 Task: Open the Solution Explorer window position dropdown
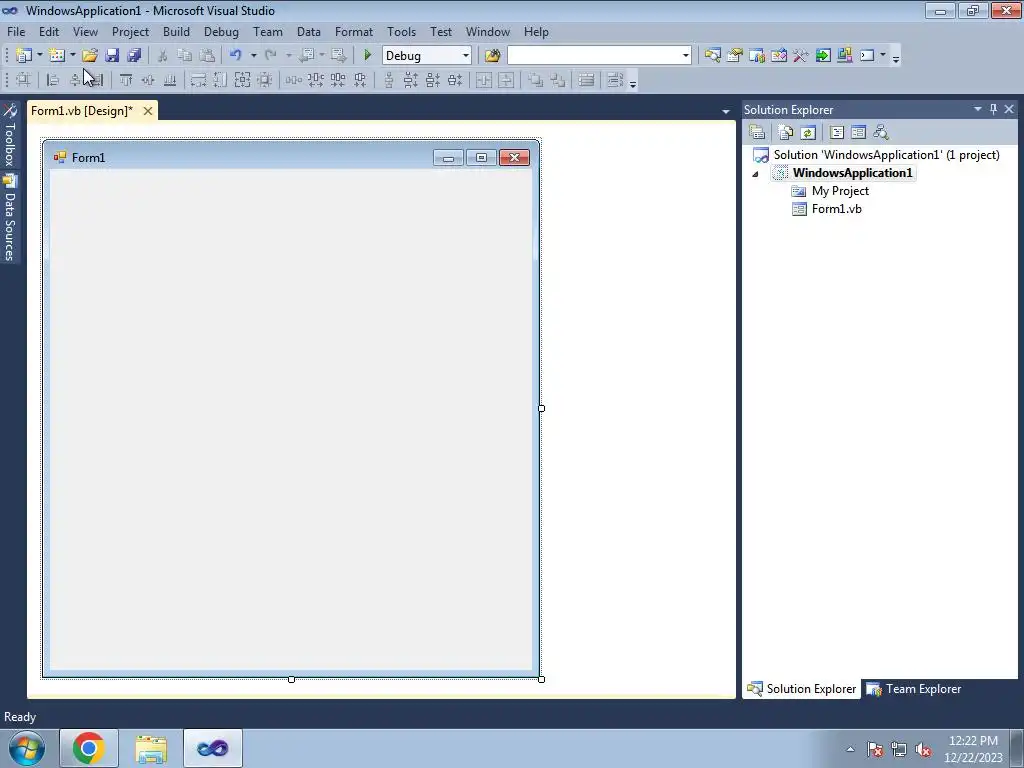tap(978, 109)
